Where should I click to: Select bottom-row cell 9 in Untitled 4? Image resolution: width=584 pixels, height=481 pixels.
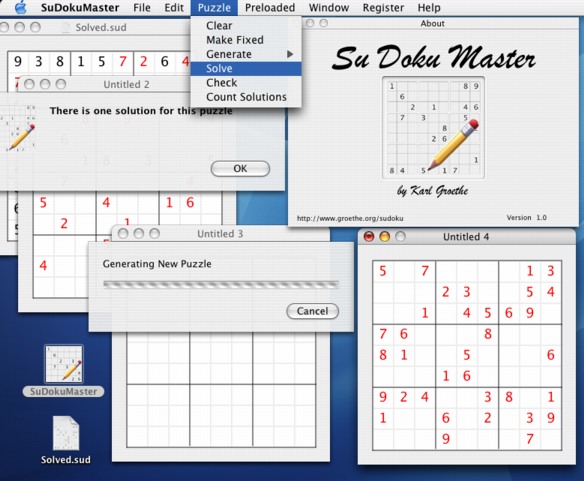click(446, 439)
